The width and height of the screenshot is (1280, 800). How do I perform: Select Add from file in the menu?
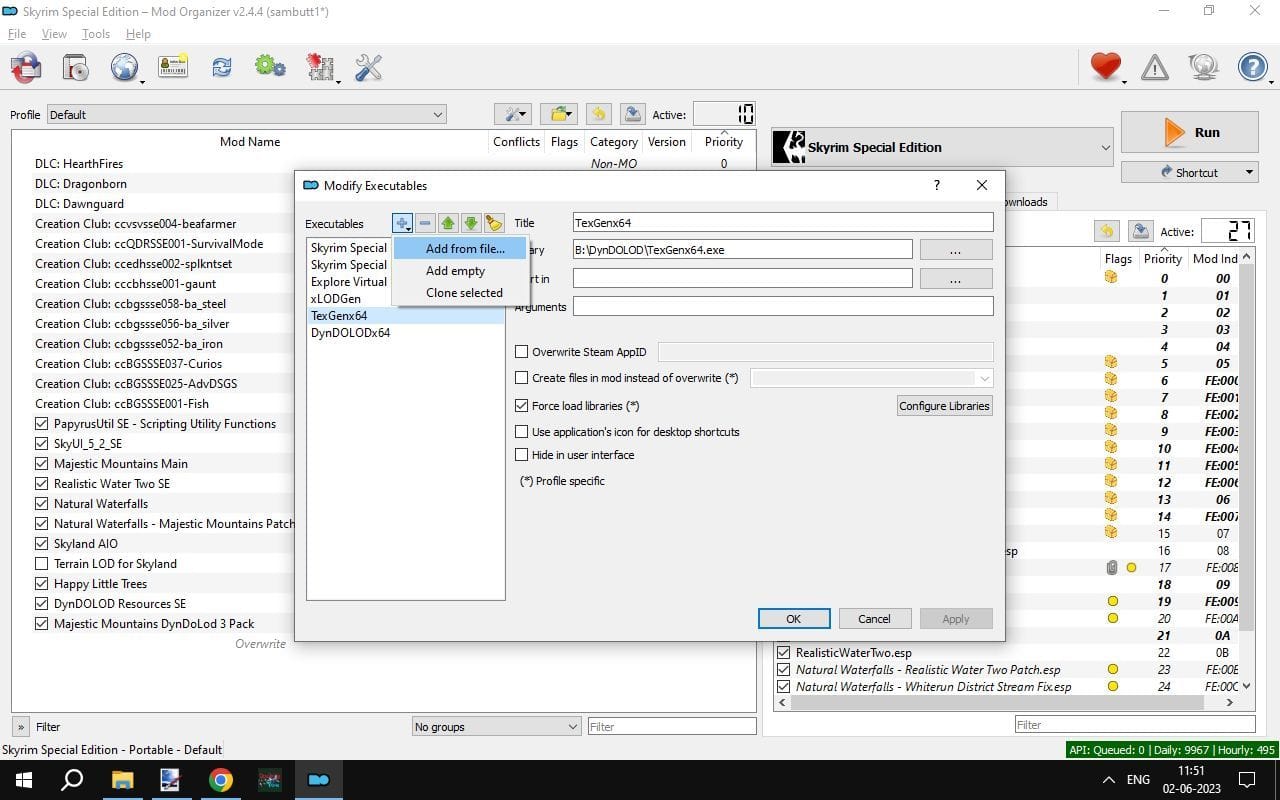pos(464,248)
